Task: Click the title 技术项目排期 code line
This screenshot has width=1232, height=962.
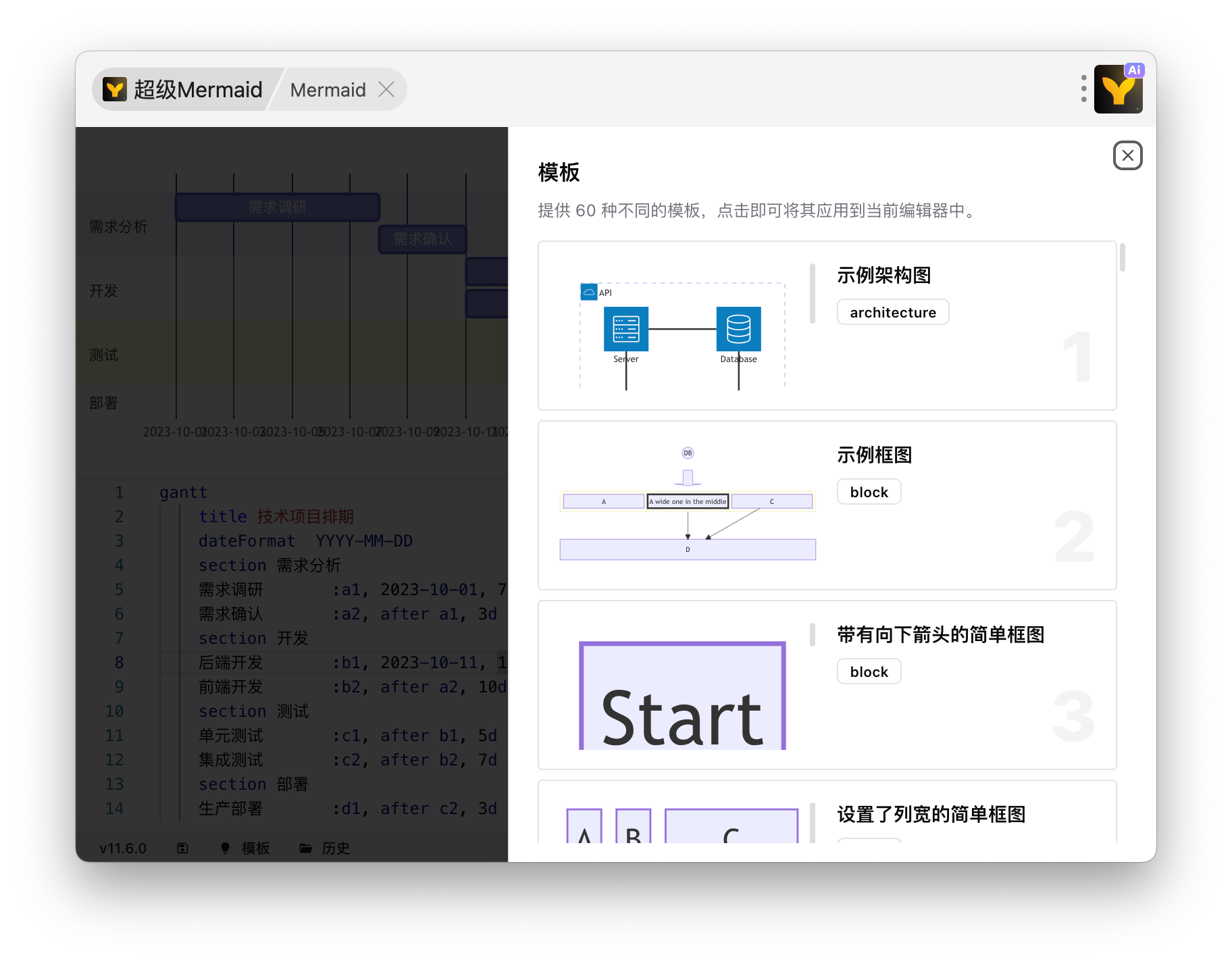Action: click(276, 517)
